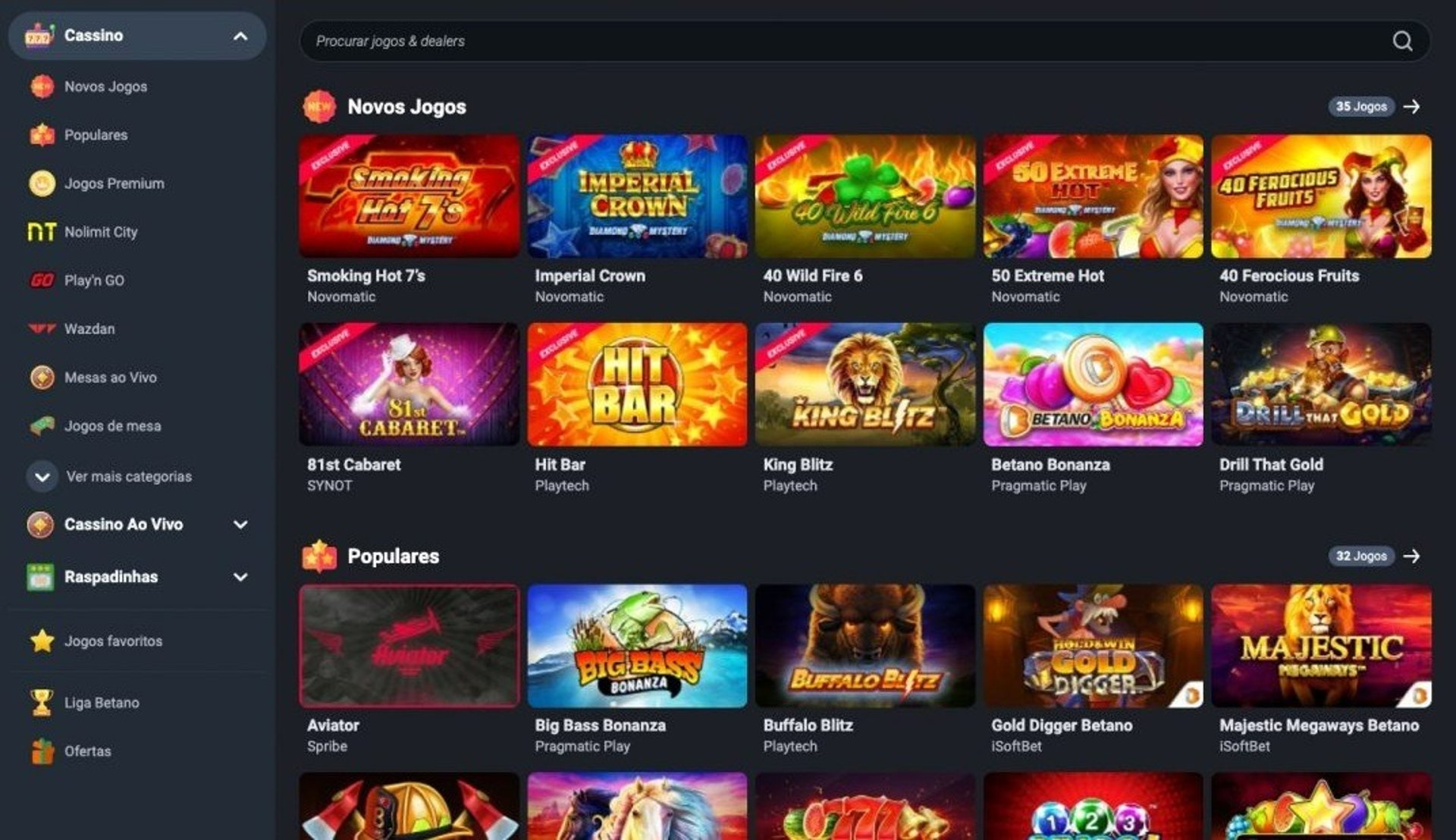Open Liga Betano trophy icon

[x=42, y=703]
